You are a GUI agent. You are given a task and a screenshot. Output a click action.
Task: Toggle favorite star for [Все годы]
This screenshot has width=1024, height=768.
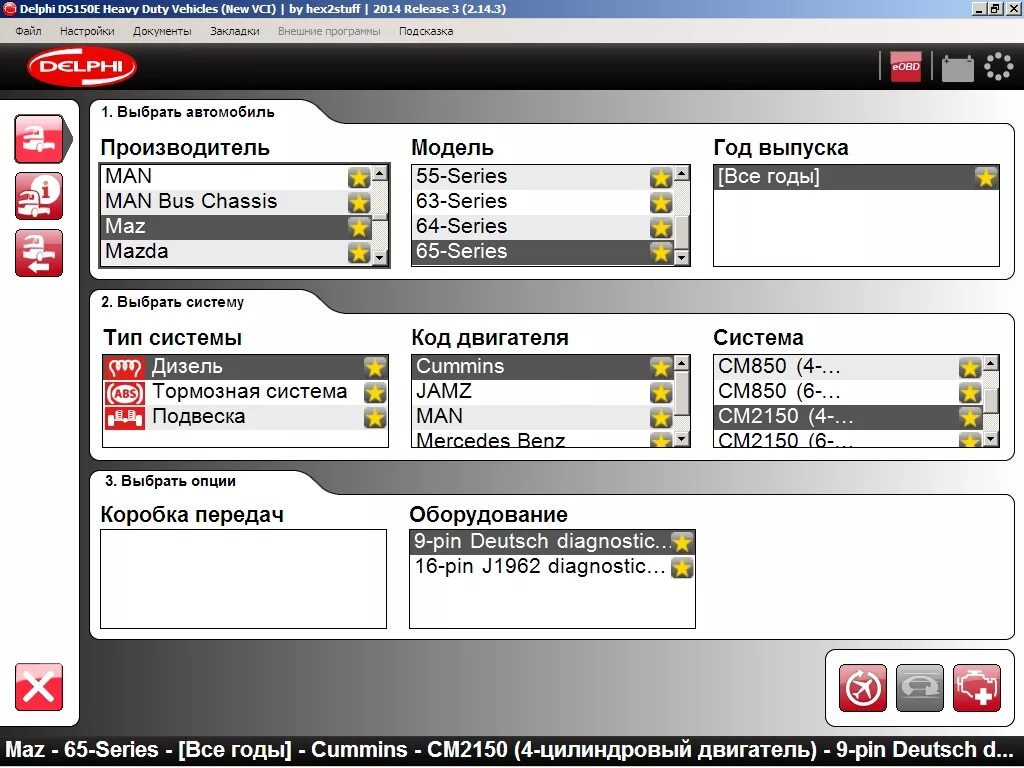tap(985, 177)
